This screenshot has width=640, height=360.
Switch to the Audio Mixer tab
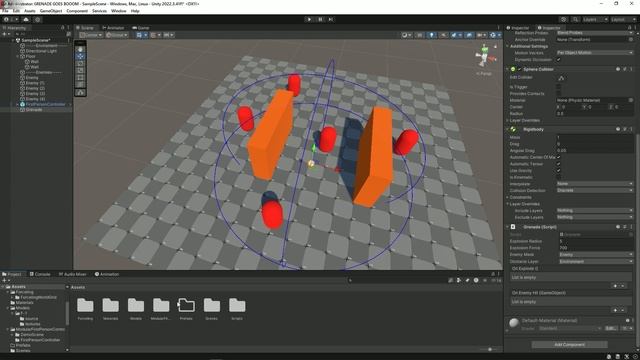[x=73, y=274]
